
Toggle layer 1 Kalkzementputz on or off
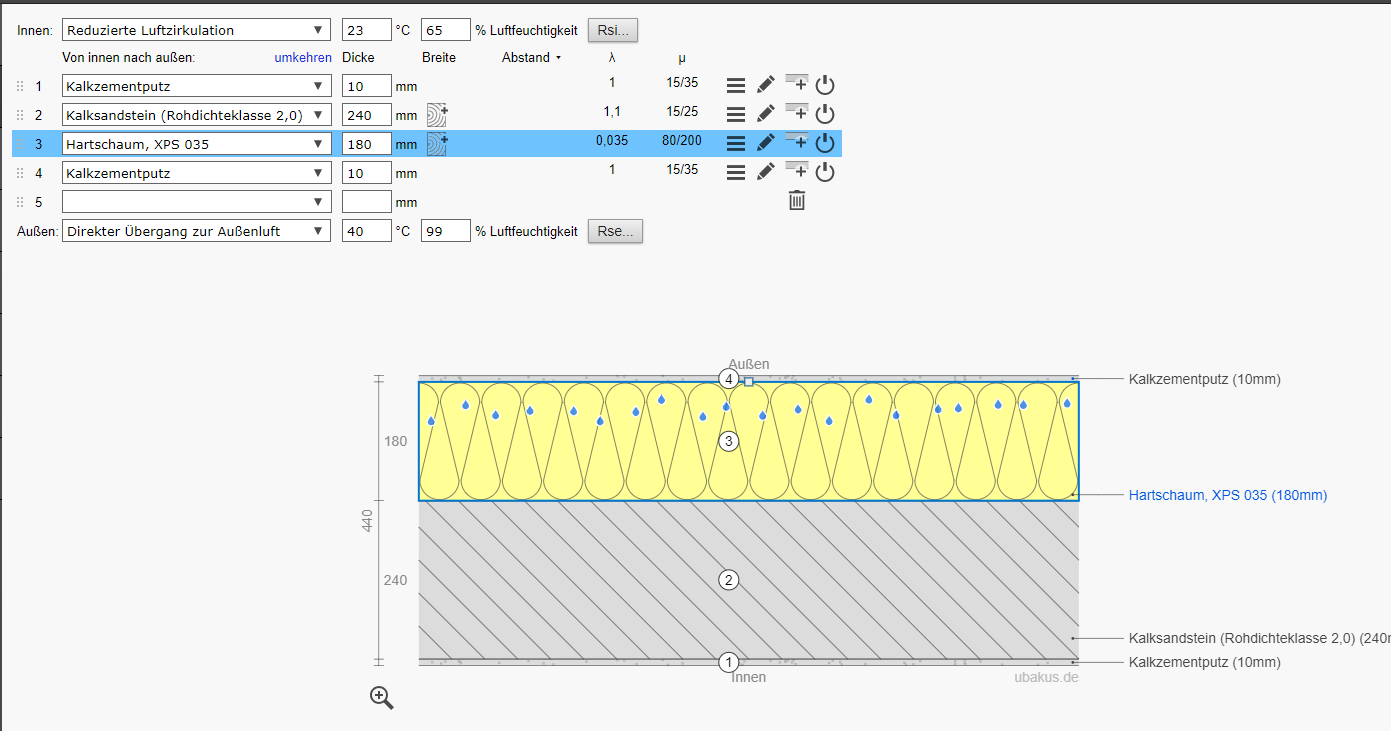825,86
